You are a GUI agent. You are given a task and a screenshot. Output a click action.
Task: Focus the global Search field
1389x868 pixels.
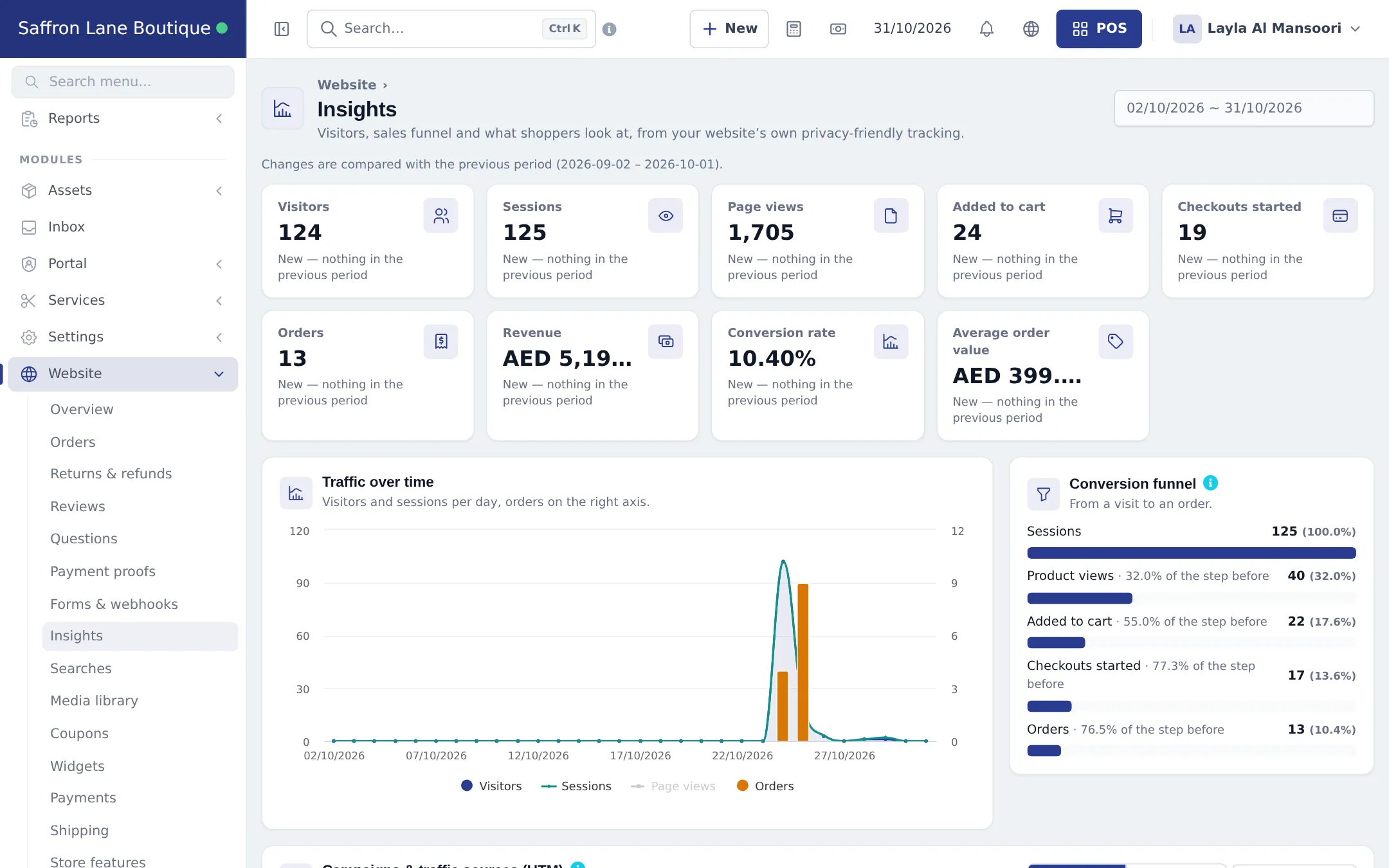point(451,29)
